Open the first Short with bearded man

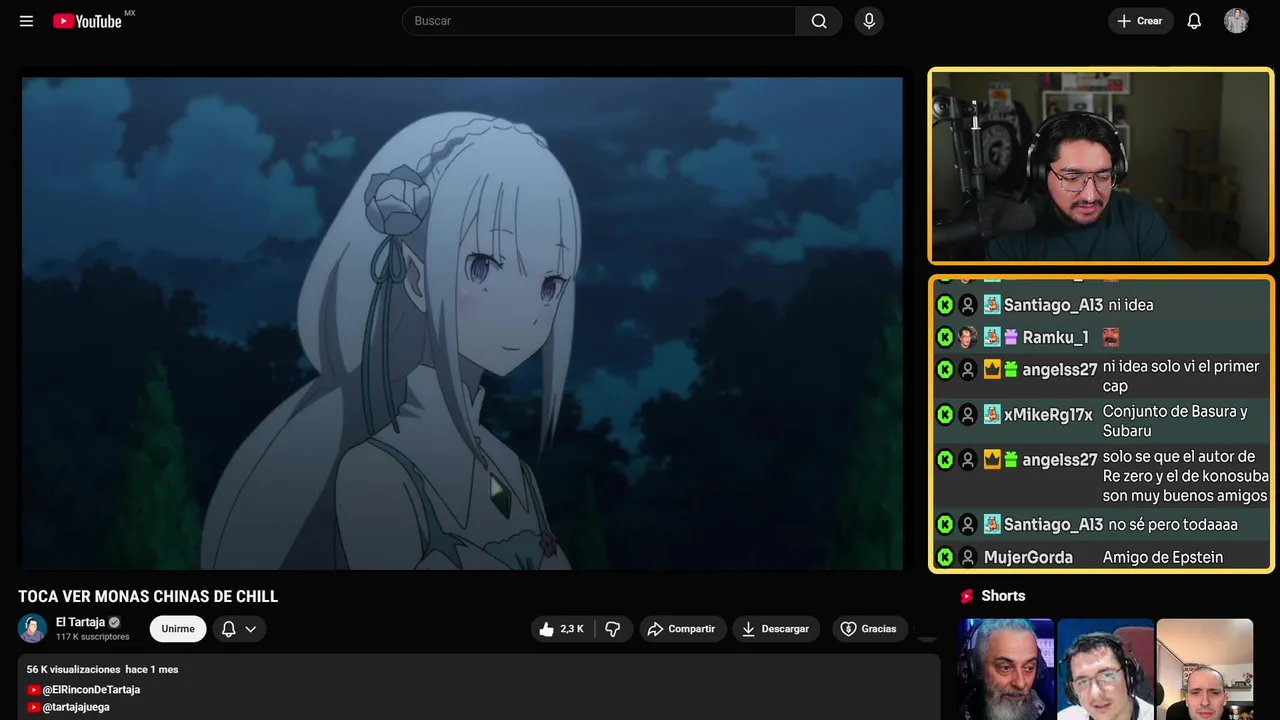pyautogui.click(x=1006, y=669)
